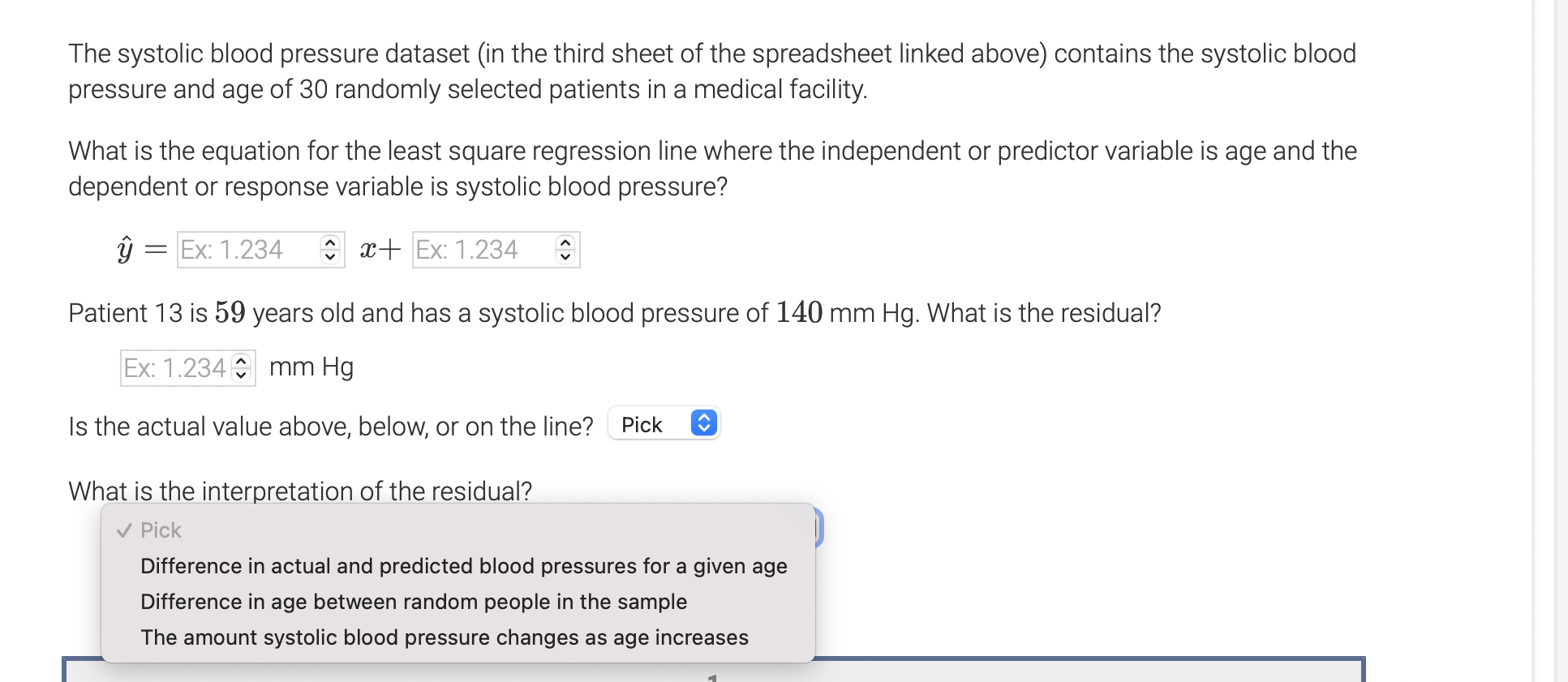Decrement the intercept value with its down arrow
1568x682 pixels.
565,256
